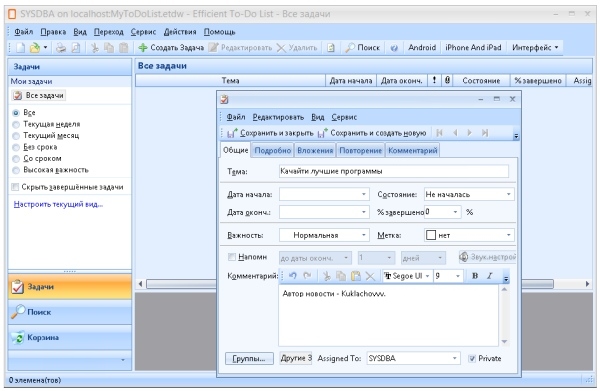Switch to the Вложения tab
The width and height of the screenshot is (600, 391).
point(315,151)
